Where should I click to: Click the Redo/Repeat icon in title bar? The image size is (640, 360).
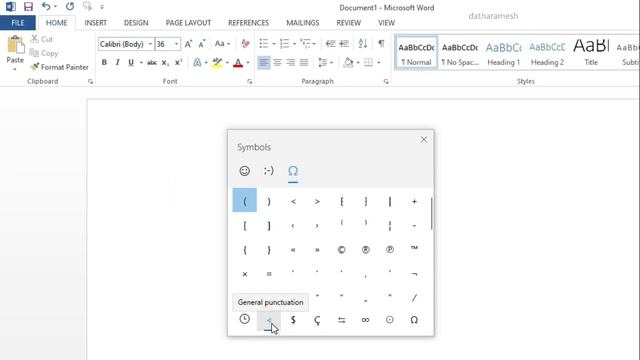70,7
